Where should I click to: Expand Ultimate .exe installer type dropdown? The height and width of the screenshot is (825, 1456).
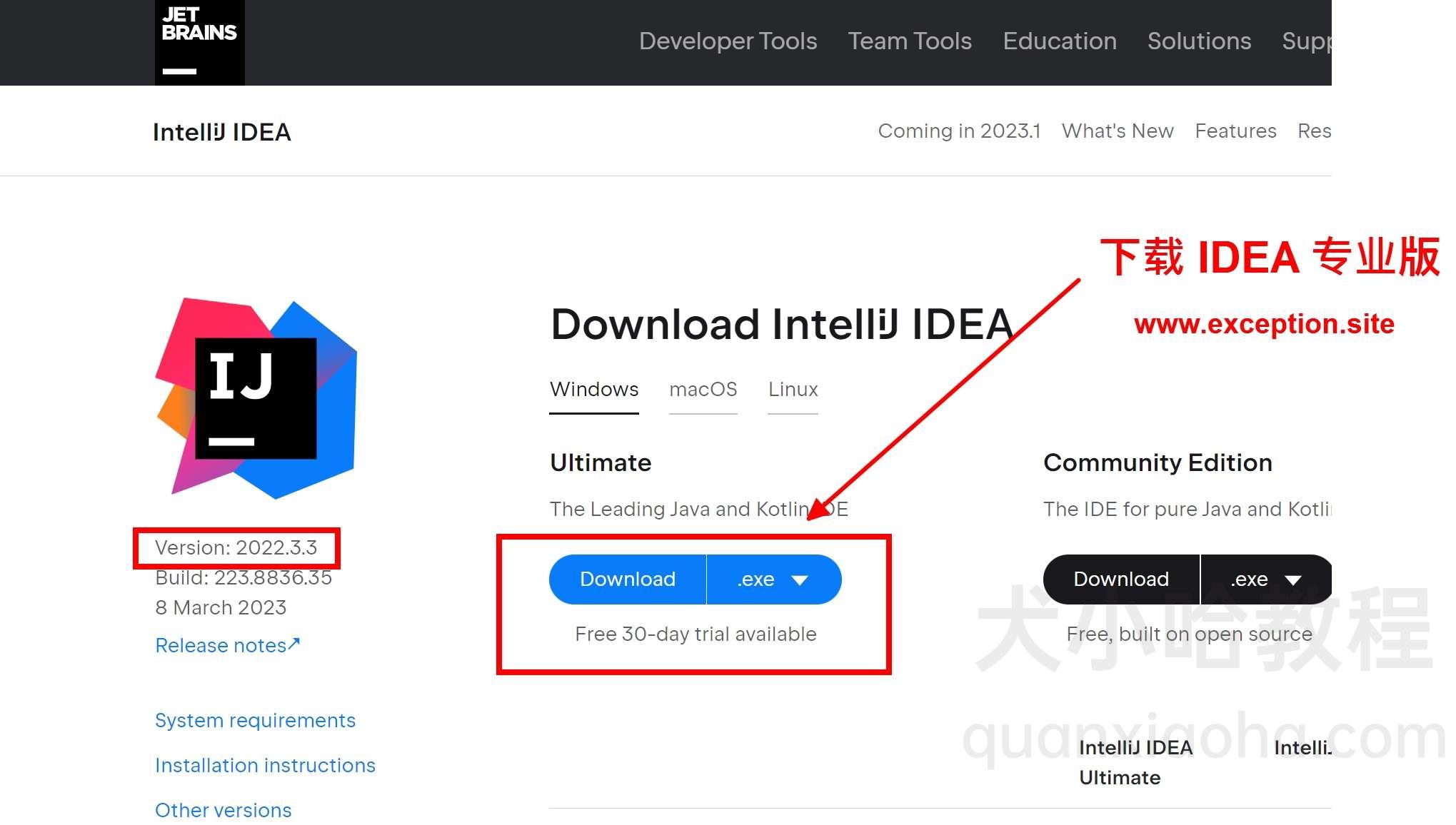click(774, 579)
